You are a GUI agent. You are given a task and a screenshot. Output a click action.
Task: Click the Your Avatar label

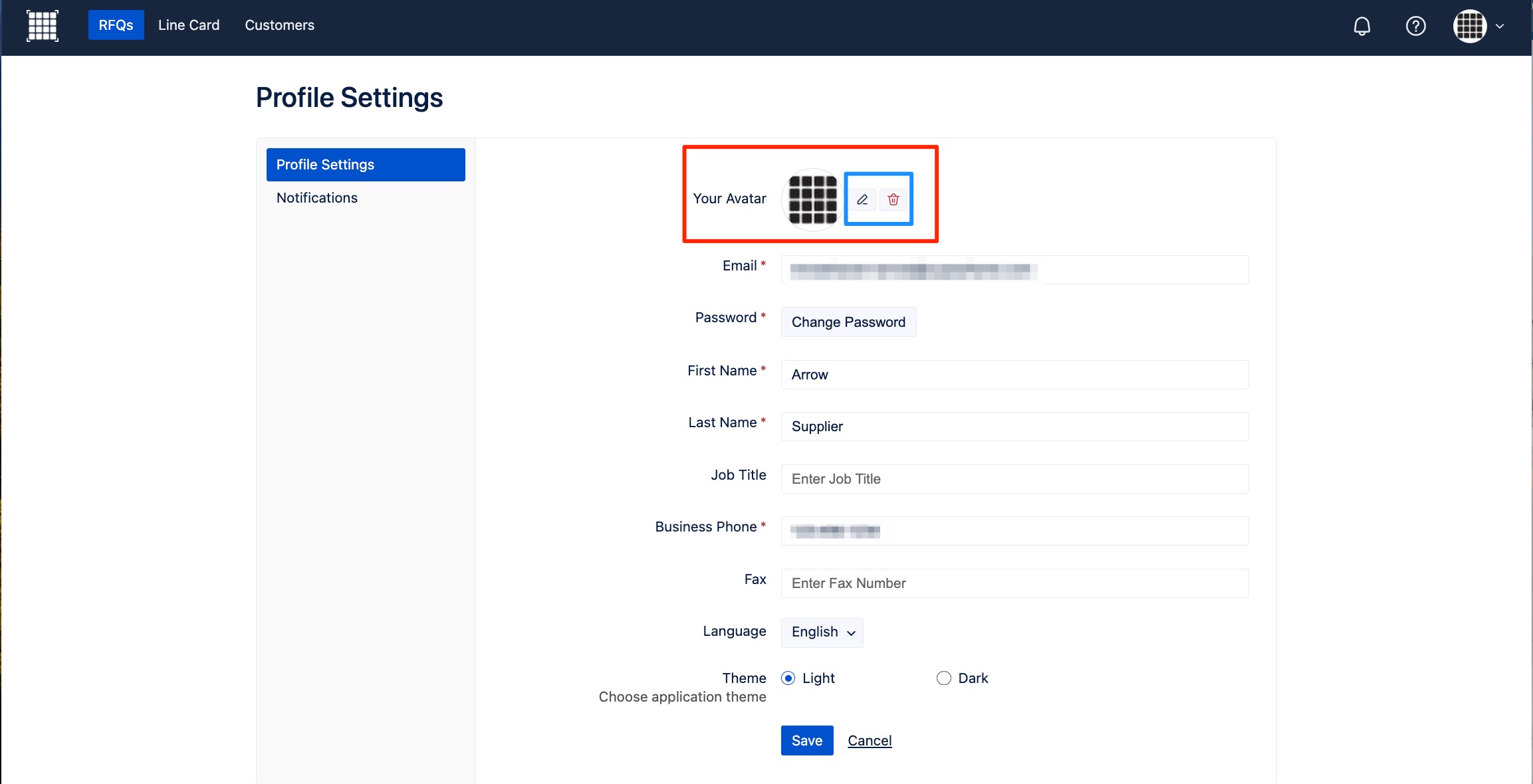click(729, 199)
